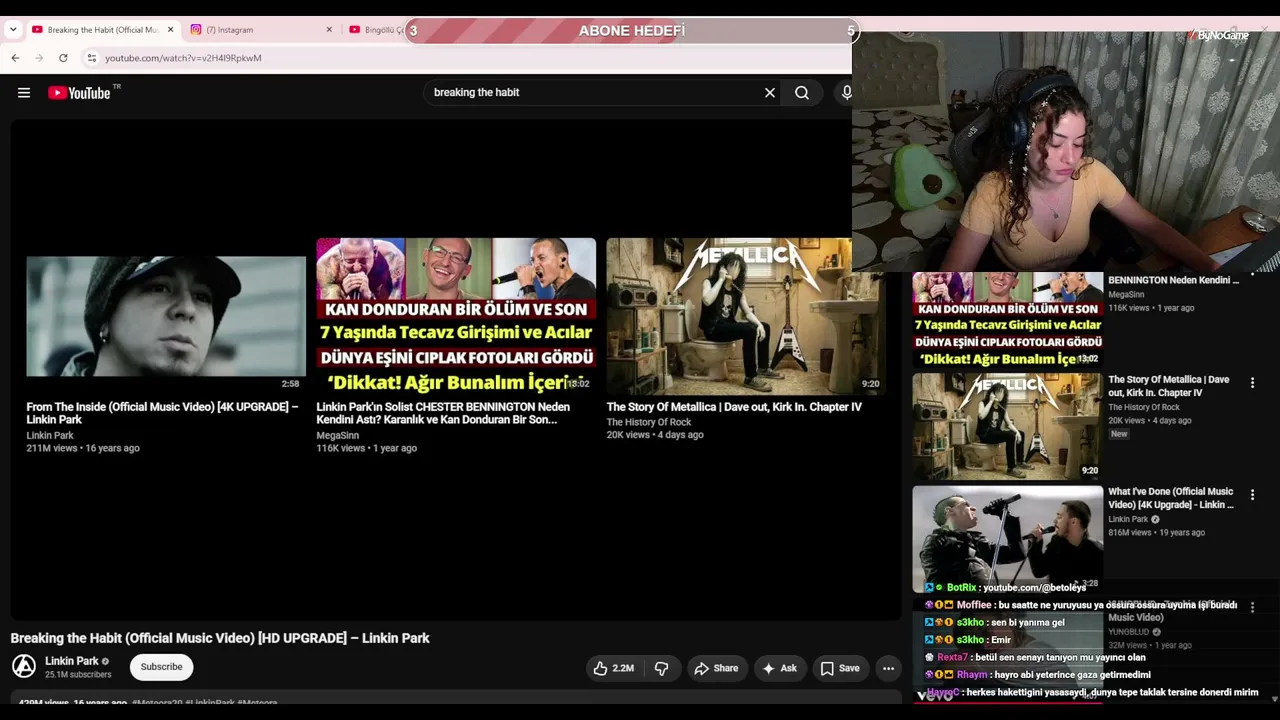
Task: Open the YouTube guide hamburger menu
Action: point(24,93)
